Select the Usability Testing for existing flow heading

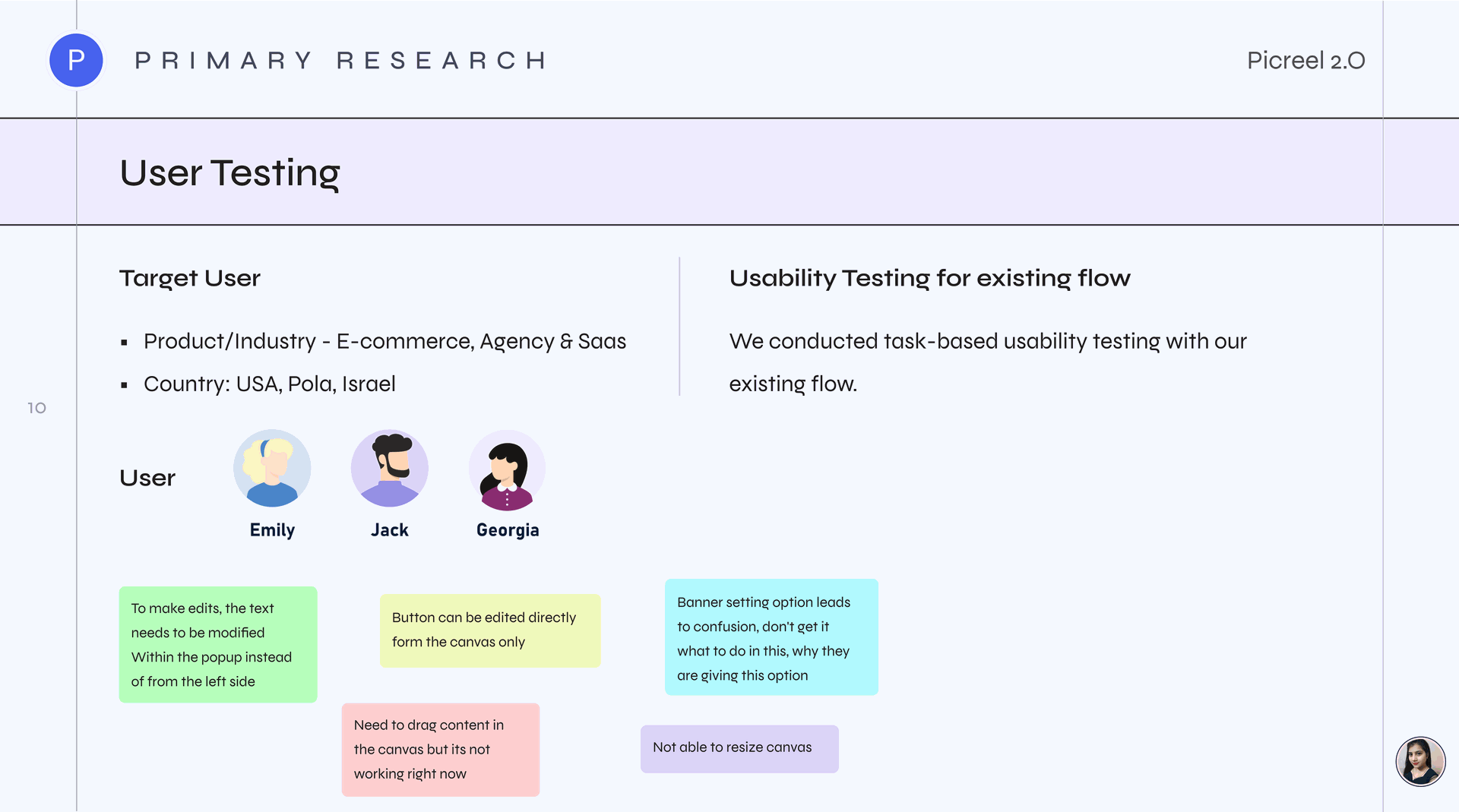pos(930,278)
